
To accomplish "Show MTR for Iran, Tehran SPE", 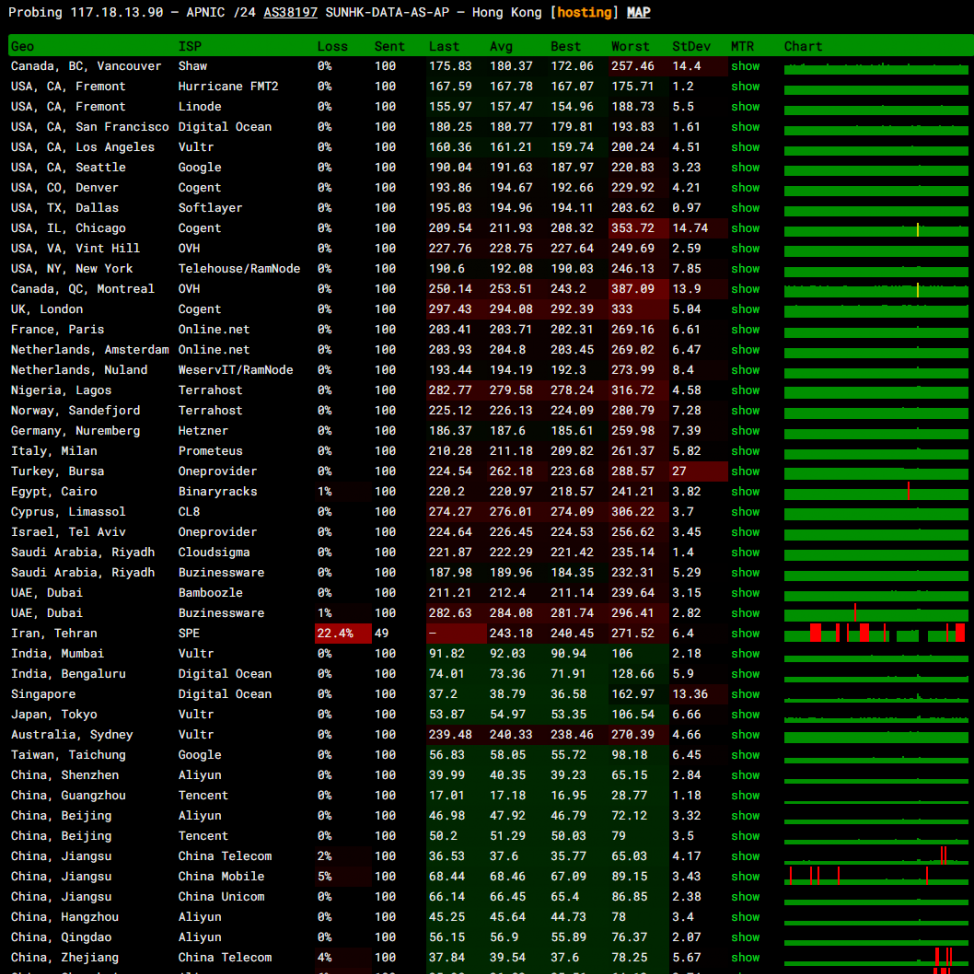I will pyautogui.click(x=745, y=634).
